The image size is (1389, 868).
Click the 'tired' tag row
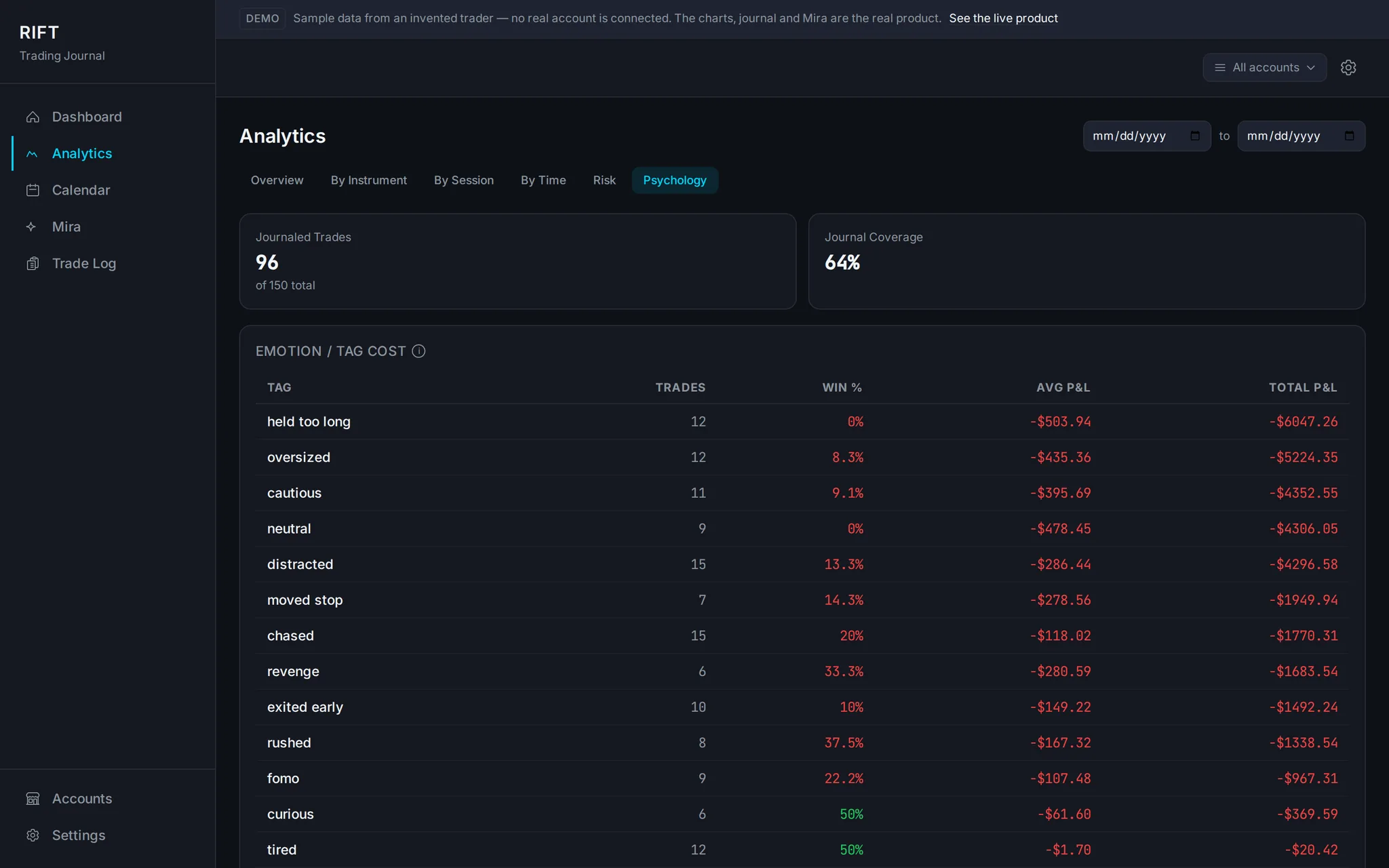802,850
